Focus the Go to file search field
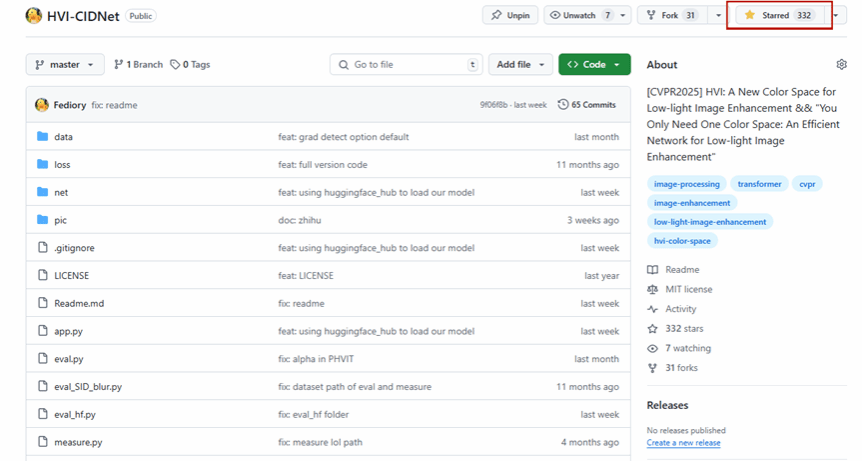The height and width of the screenshot is (461, 862). [x=405, y=65]
